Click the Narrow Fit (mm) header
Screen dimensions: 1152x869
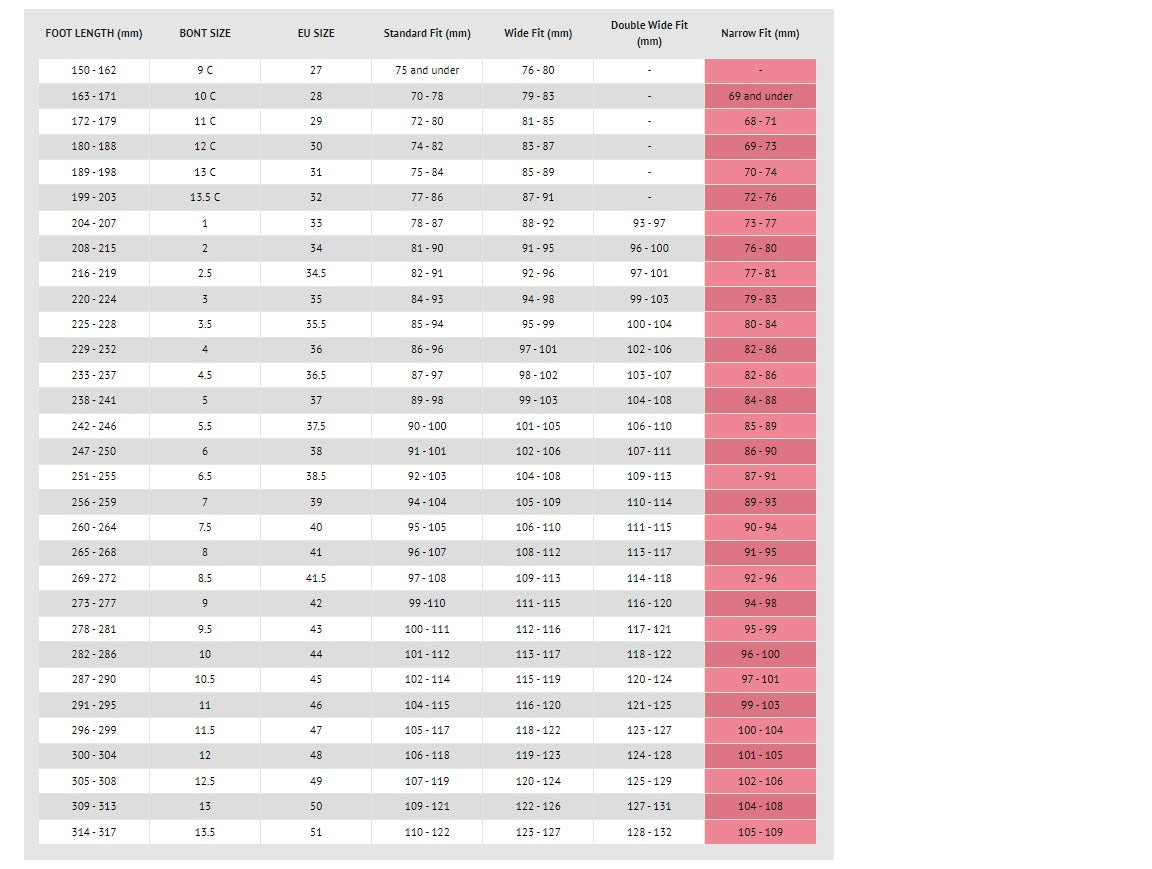[760, 33]
